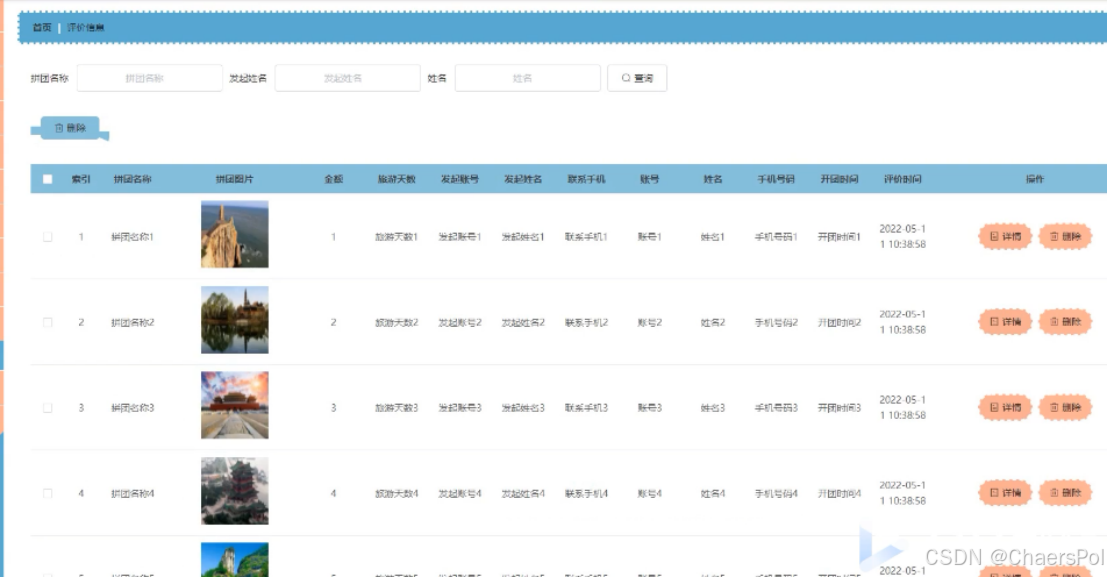Select the cell 姓名3
This screenshot has width=1108, height=577.
(712, 408)
